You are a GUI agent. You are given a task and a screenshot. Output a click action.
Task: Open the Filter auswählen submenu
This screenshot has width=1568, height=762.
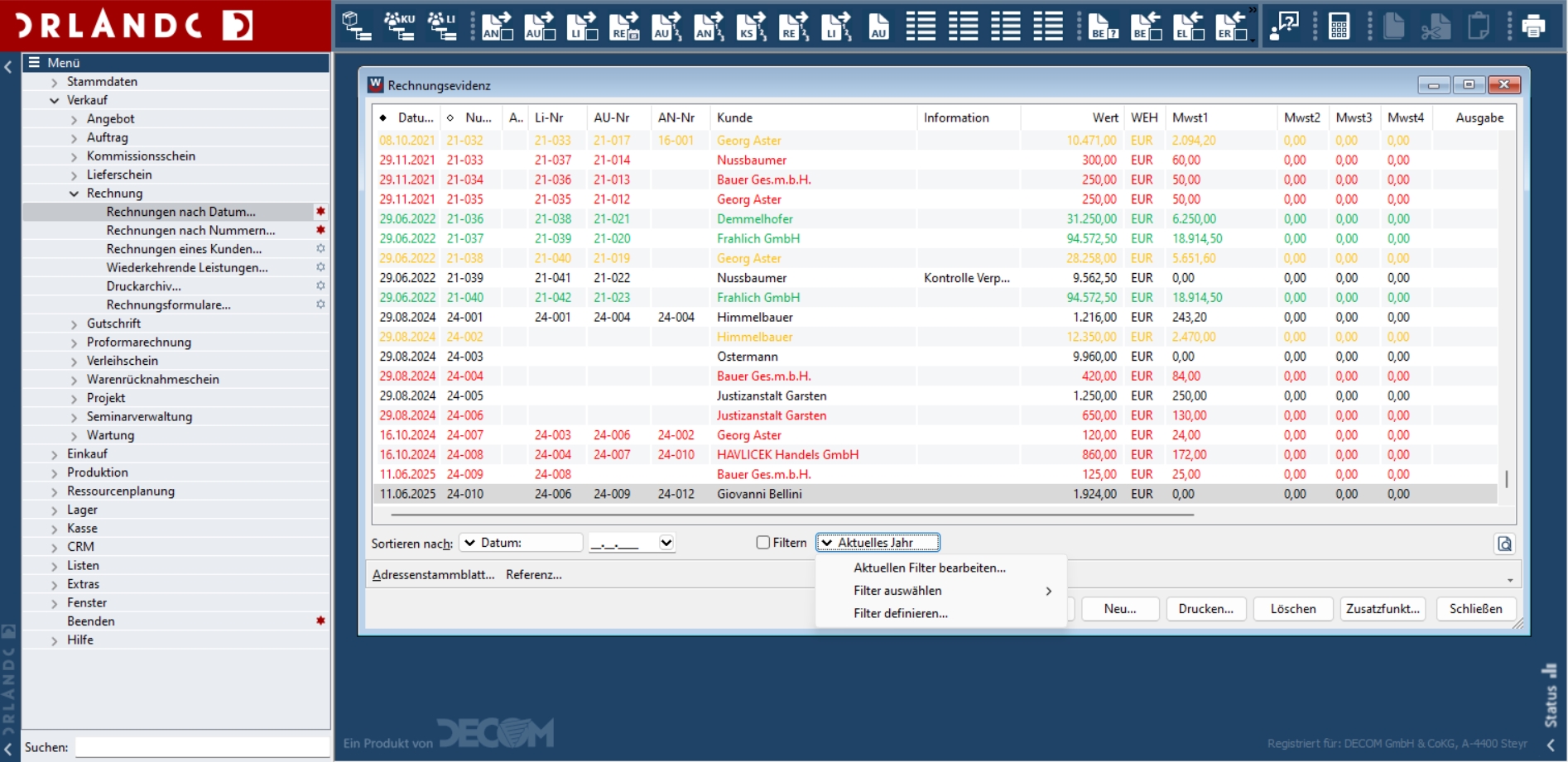click(941, 591)
